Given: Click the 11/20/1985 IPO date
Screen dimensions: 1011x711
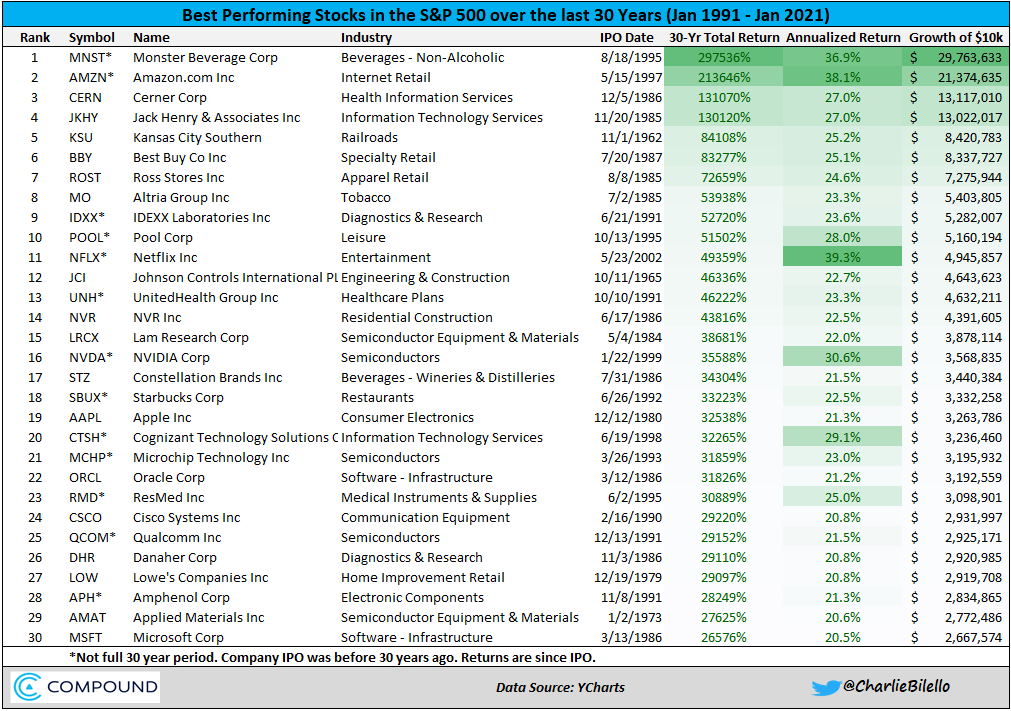Looking at the screenshot, I should [628, 117].
